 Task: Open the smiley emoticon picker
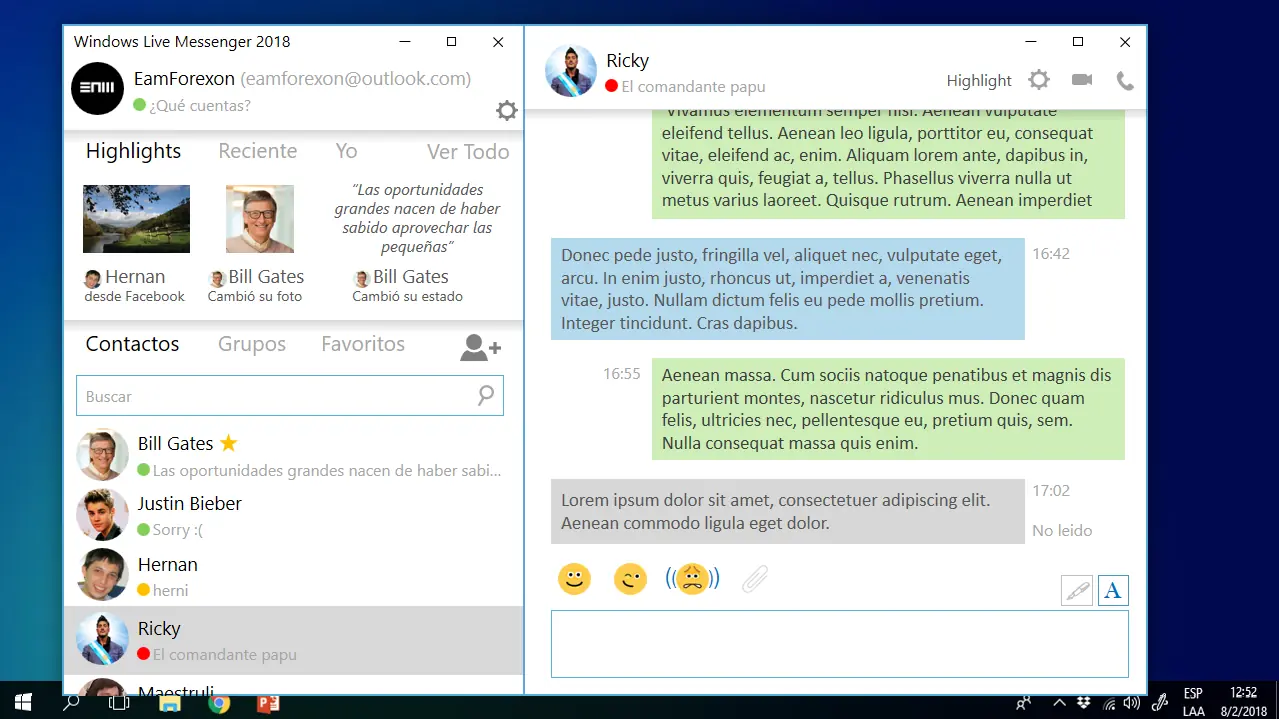click(x=574, y=578)
